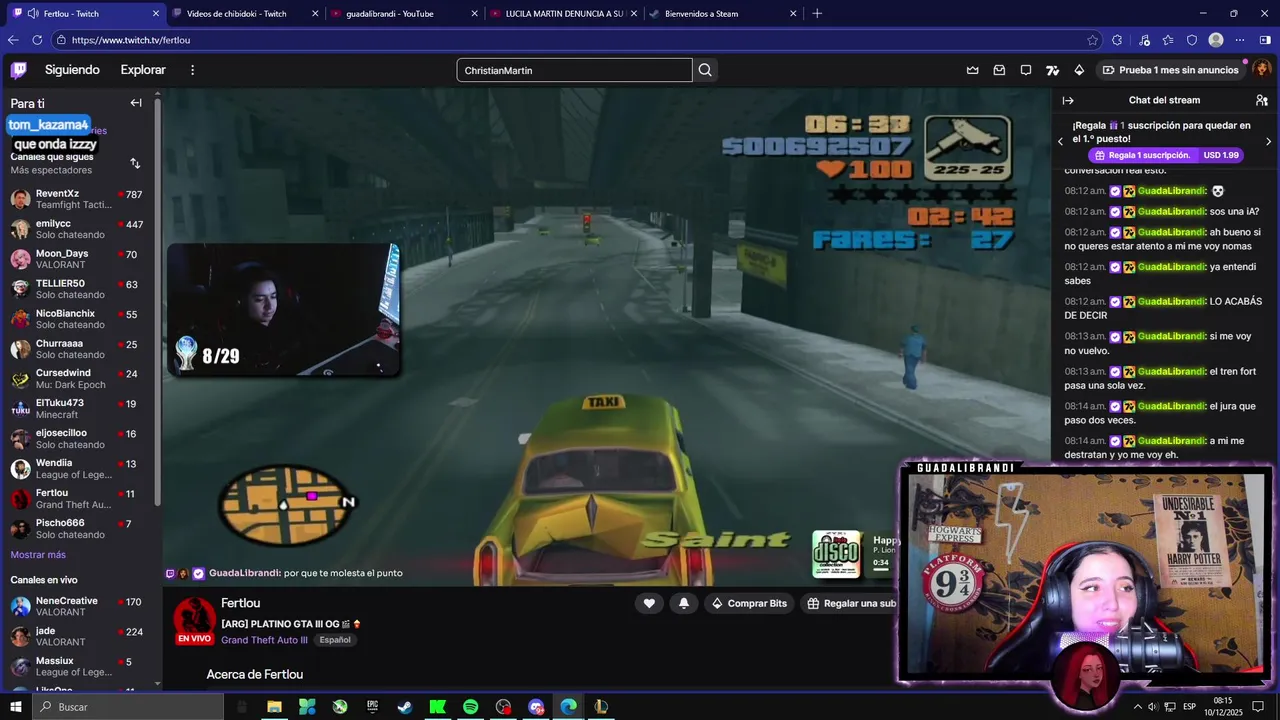Click Regala 1 suscripción button

click(x=1165, y=155)
